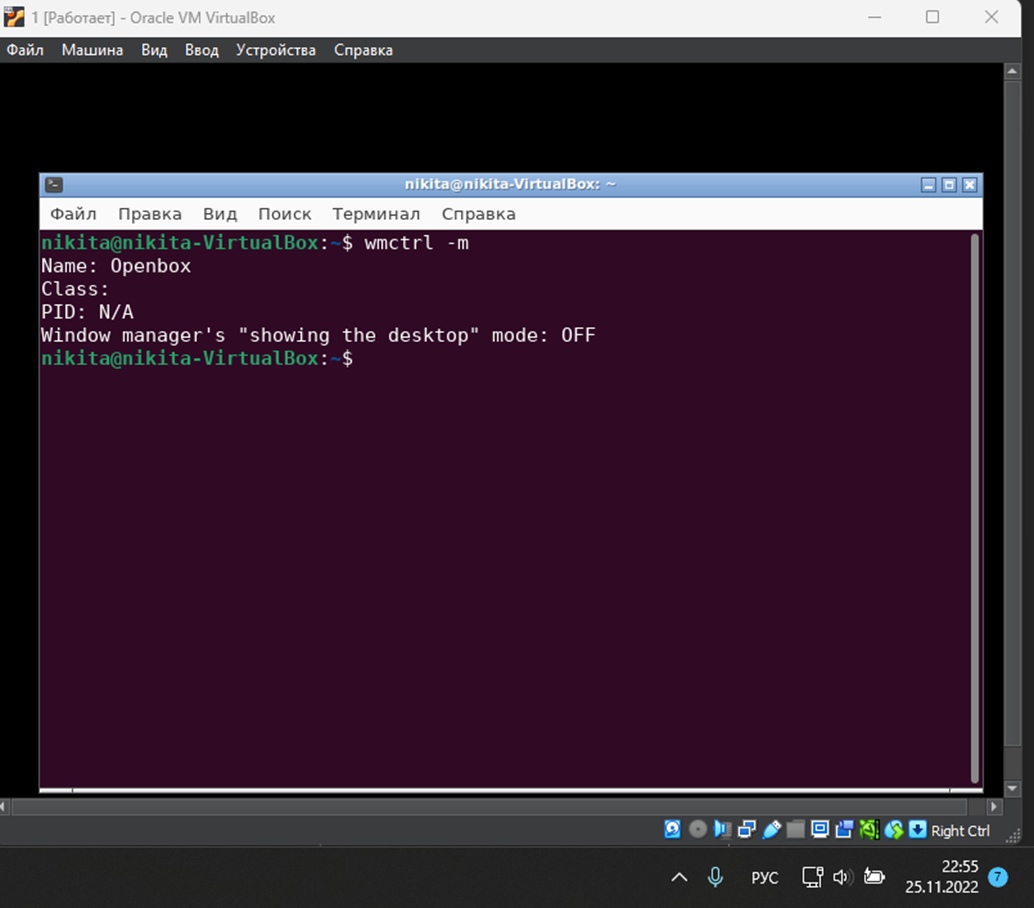Switch the РУС keyboard language indicator
1034x908 pixels.
click(764, 877)
